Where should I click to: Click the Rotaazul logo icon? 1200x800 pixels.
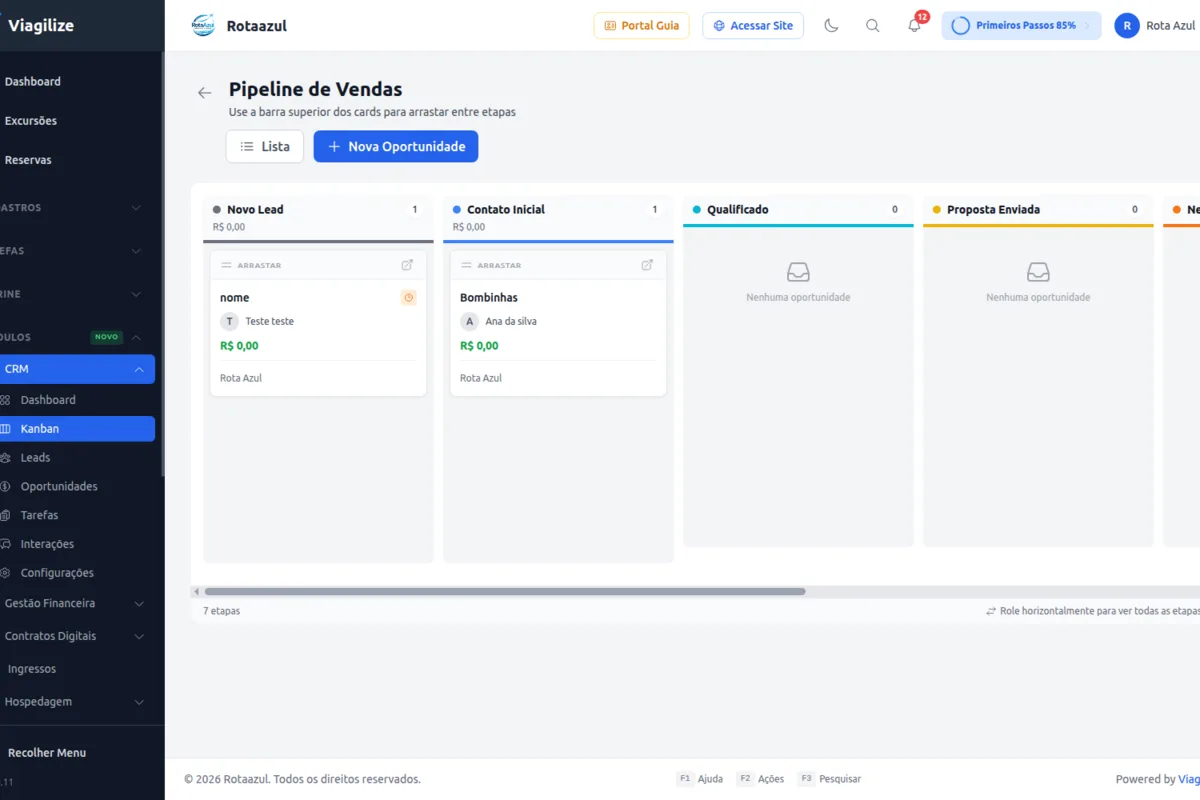point(203,26)
